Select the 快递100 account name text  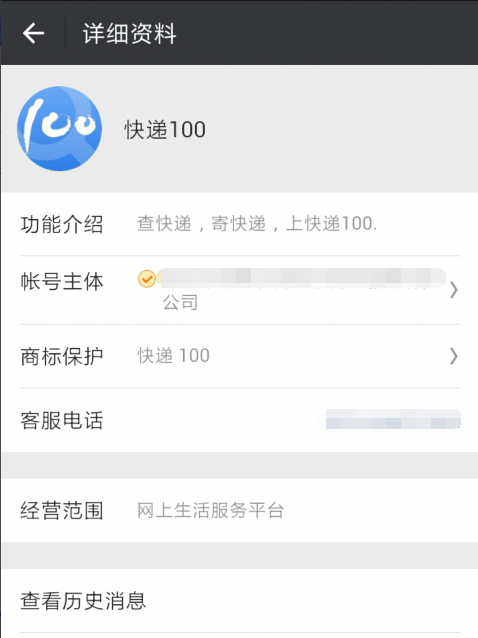click(x=165, y=130)
